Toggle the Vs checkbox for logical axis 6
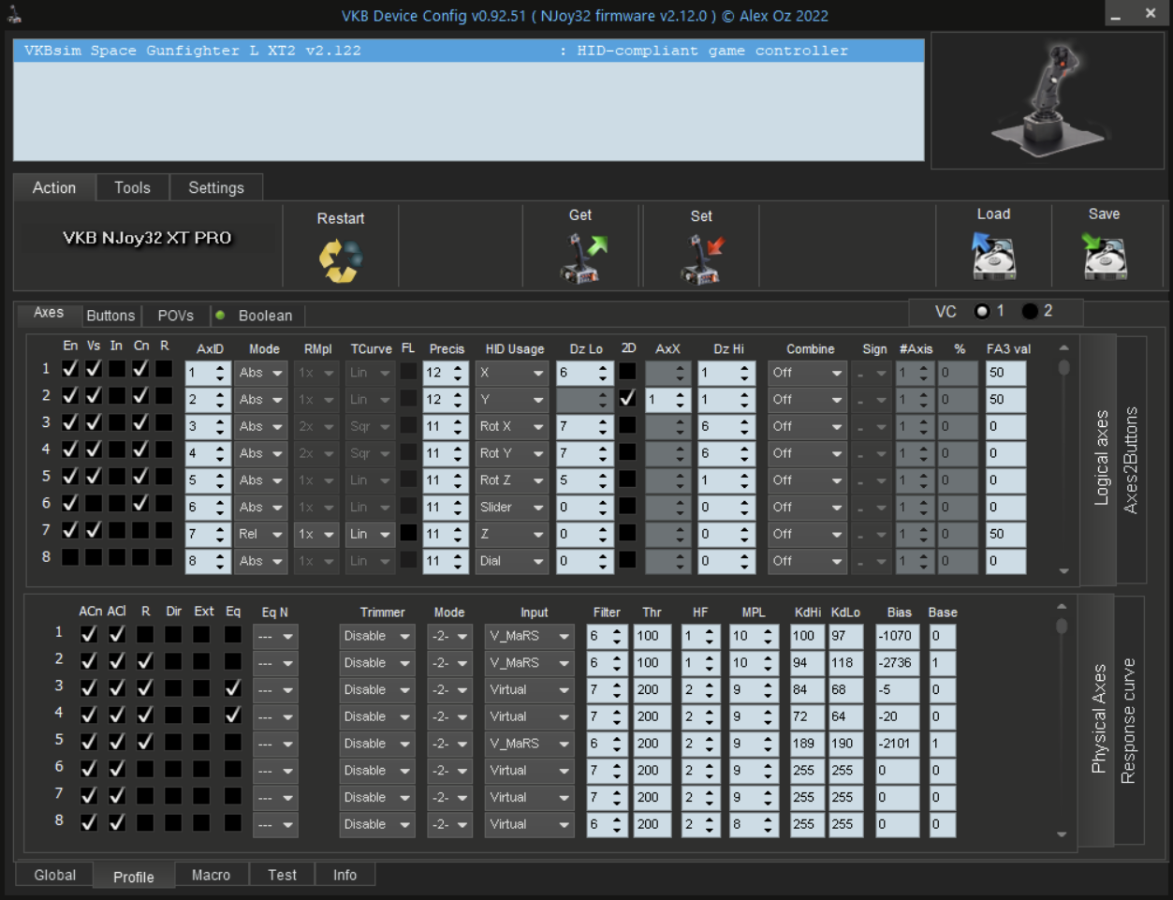This screenshot has width=1173, height=900. pos(94,503)
